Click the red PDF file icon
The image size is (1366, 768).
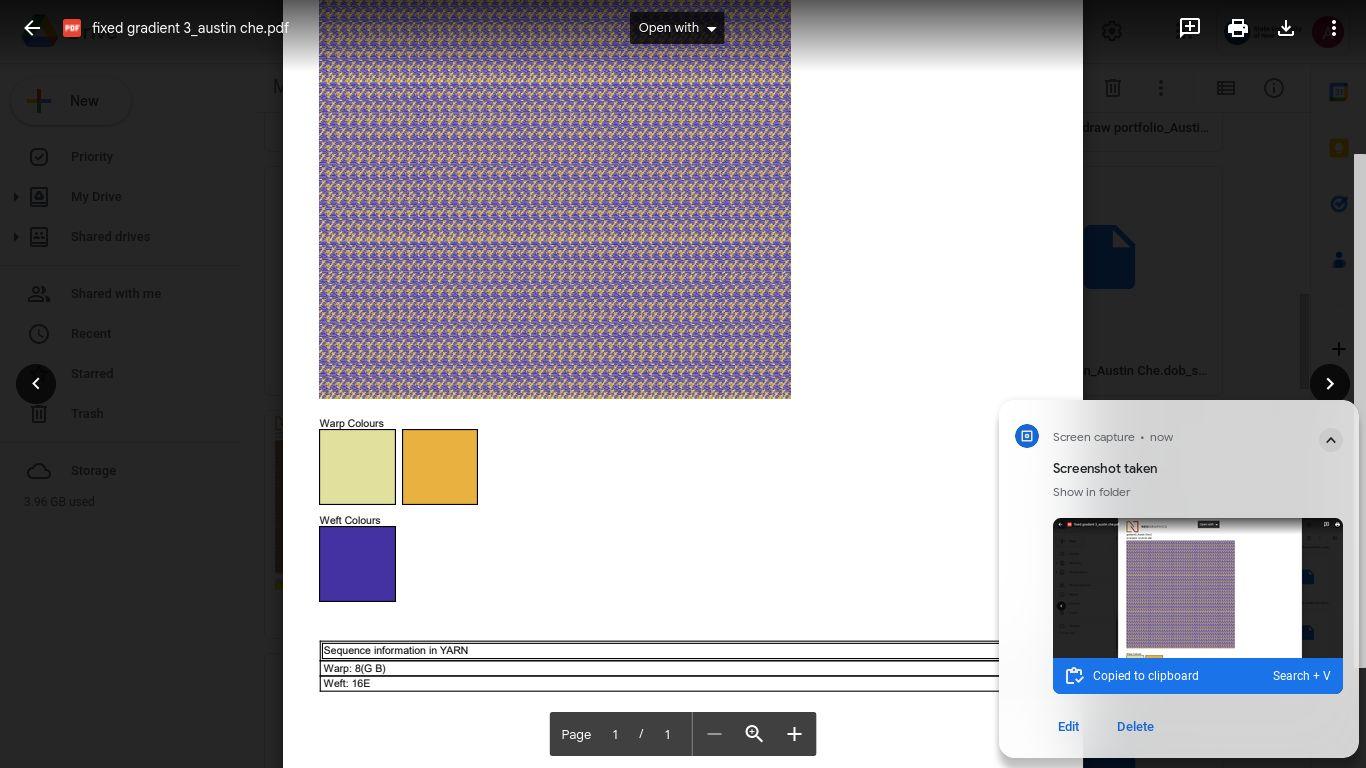click(x=72, y=28)
